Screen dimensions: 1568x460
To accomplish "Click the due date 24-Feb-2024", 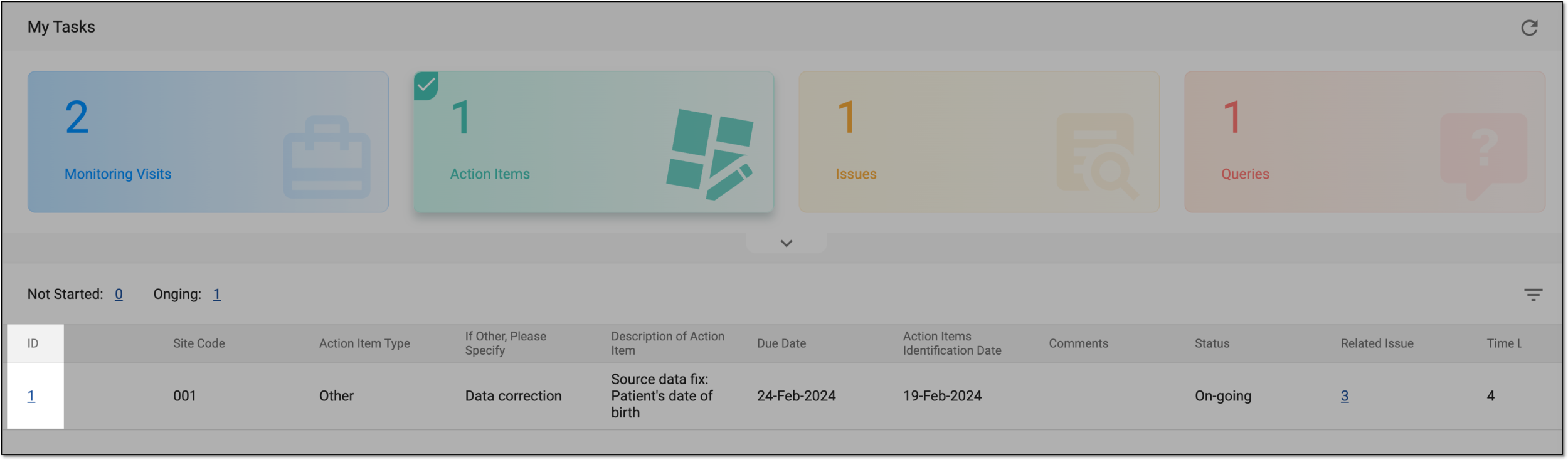I will [x=796, y=396].
